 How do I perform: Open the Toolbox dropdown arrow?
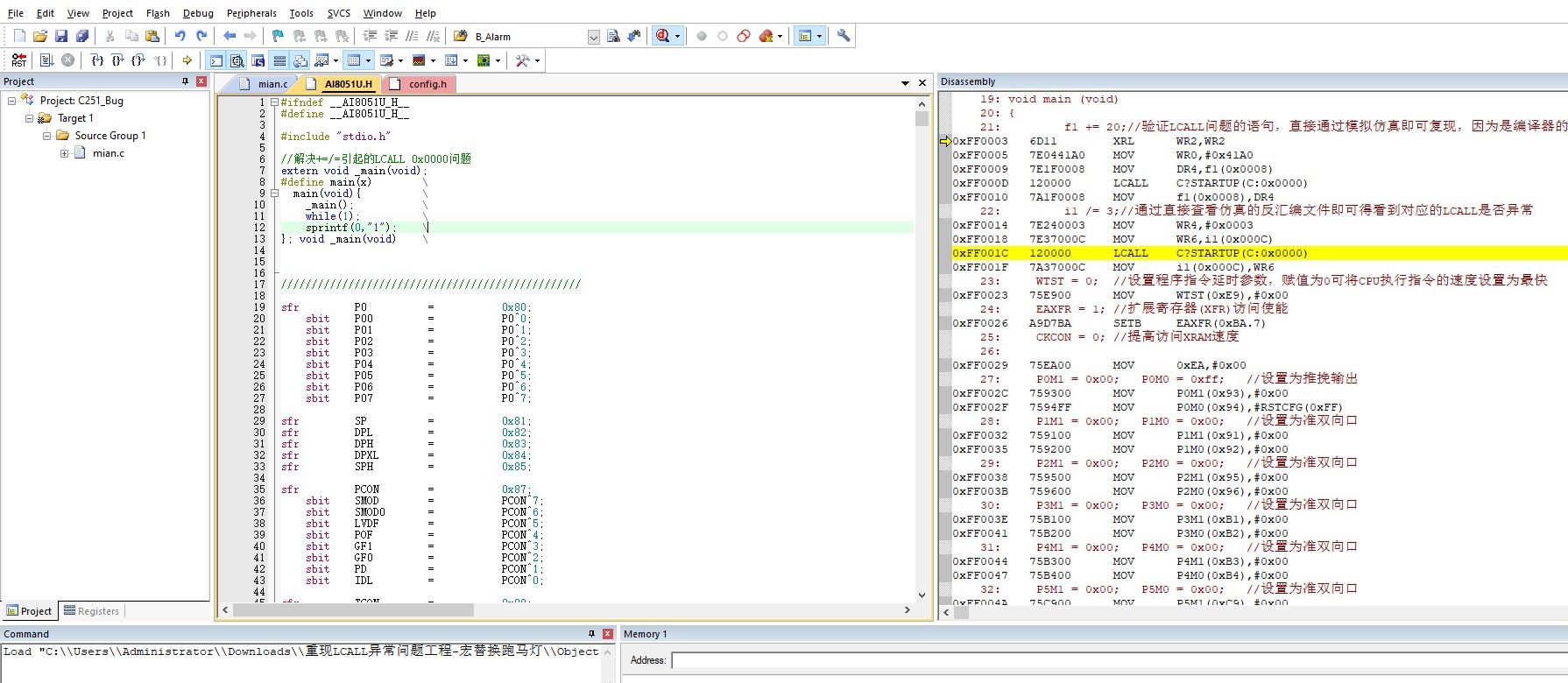click(537, 60)
